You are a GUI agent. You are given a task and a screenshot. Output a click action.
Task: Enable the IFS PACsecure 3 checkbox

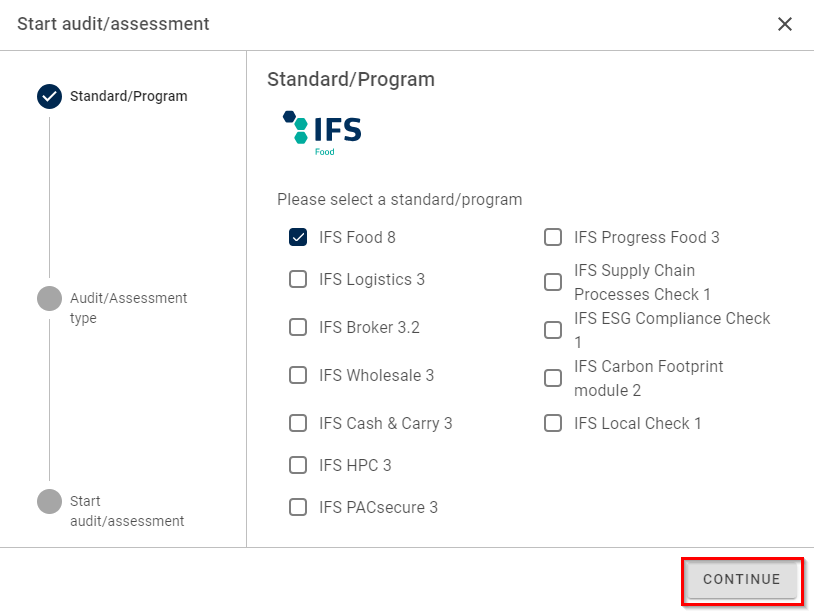298,507
